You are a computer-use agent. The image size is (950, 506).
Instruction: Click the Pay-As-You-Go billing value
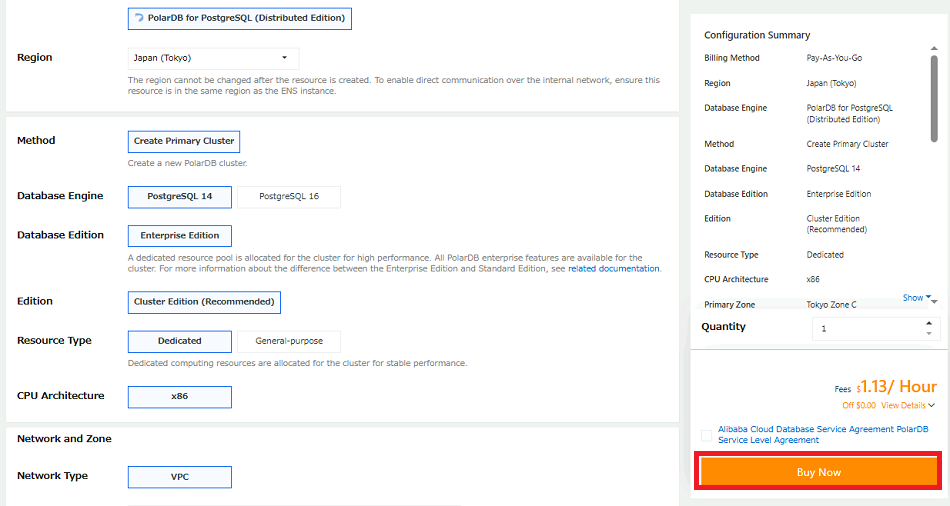point(834,58)
